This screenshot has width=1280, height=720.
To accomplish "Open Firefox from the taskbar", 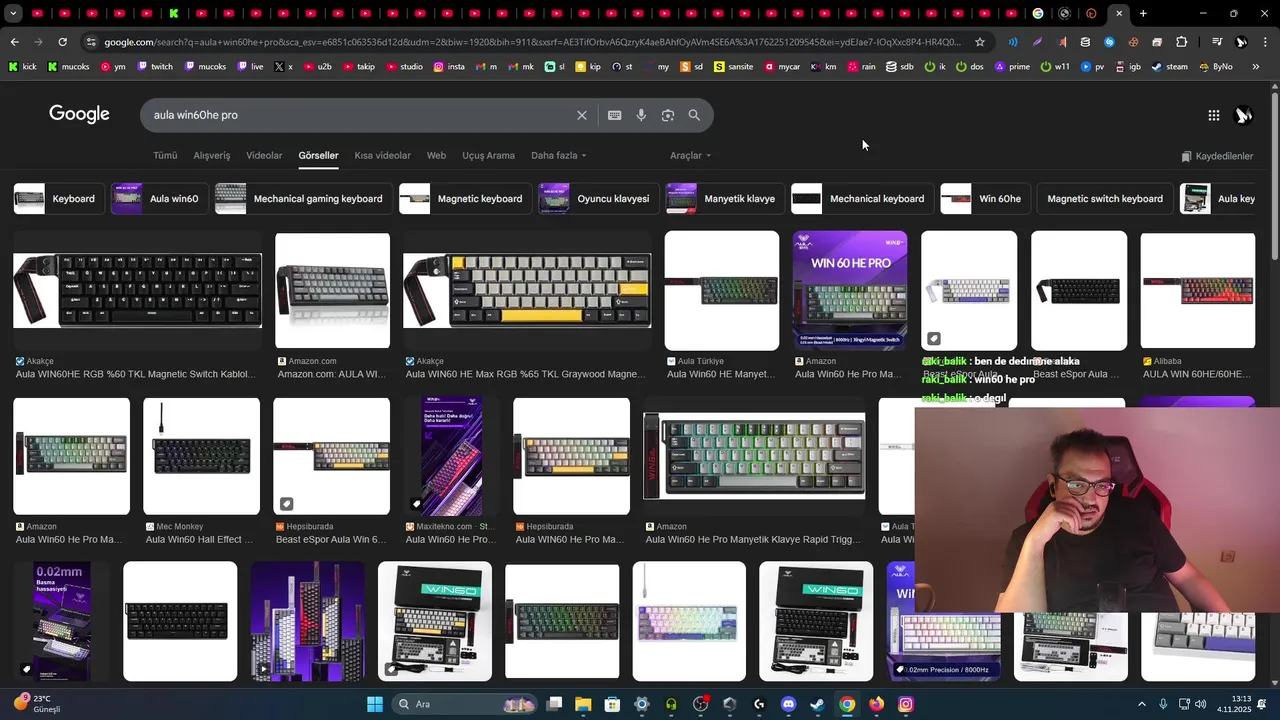I will pyautogui.click(x=876, y=704).
